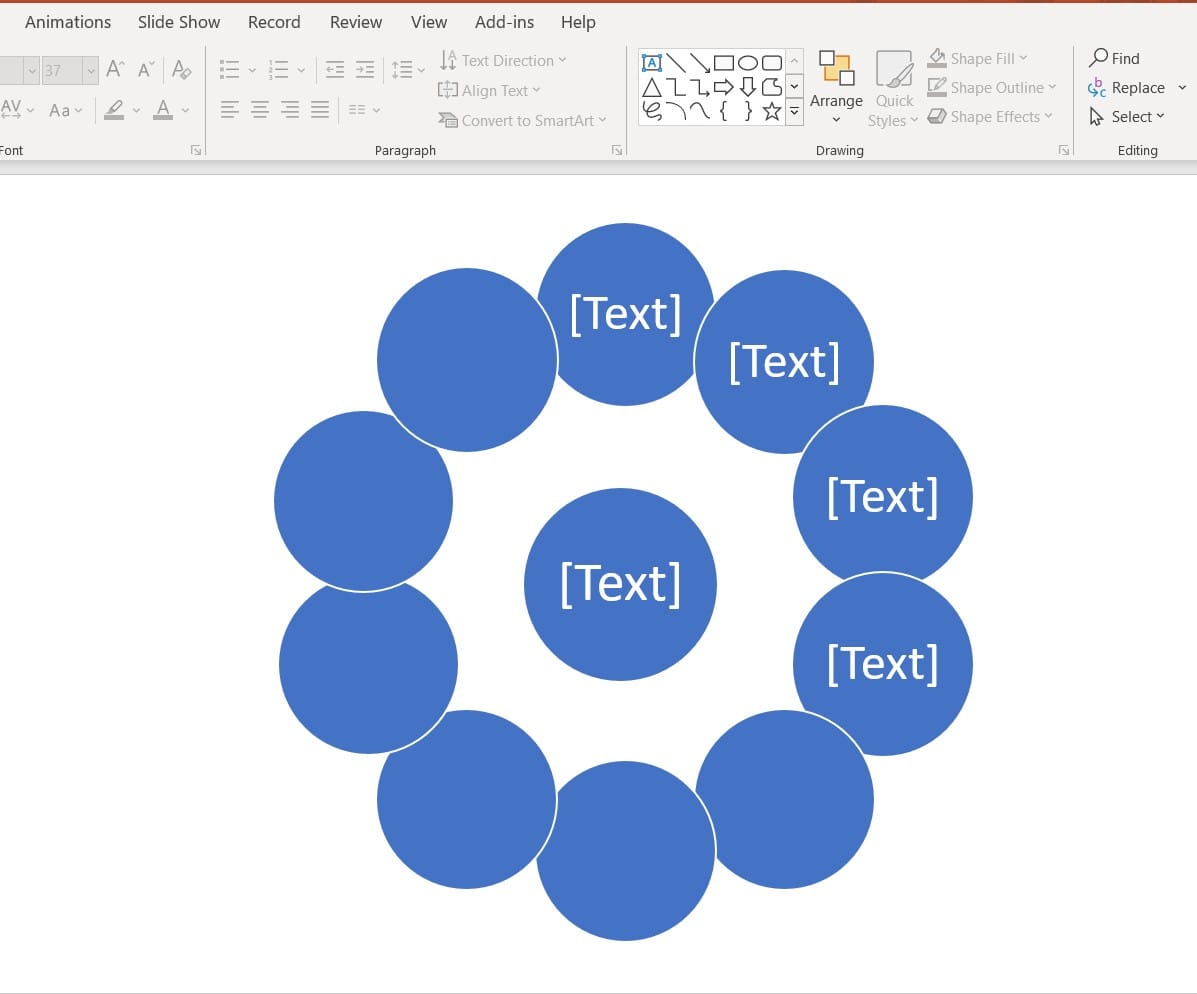Open the Slide Show tab
Screen dimensions: 1197x994
[179, 22]
